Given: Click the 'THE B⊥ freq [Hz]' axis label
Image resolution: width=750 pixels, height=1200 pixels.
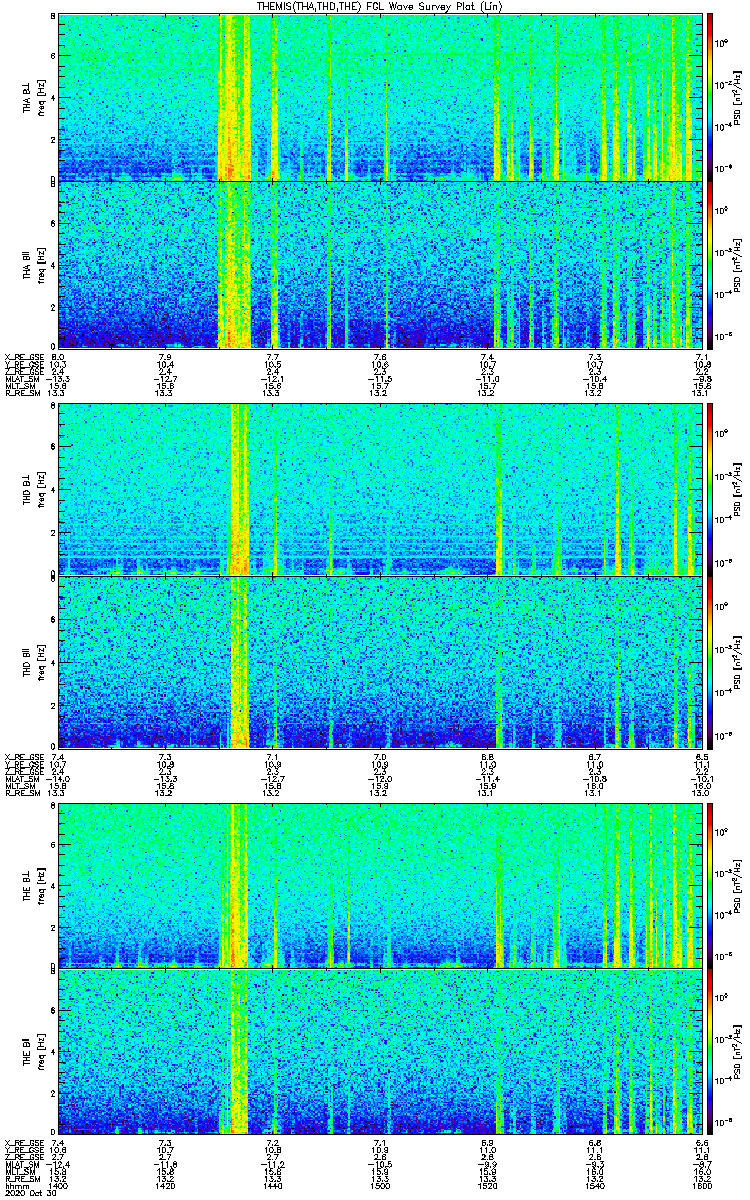Looking at the screenshot, I should [x=33, y=885].
